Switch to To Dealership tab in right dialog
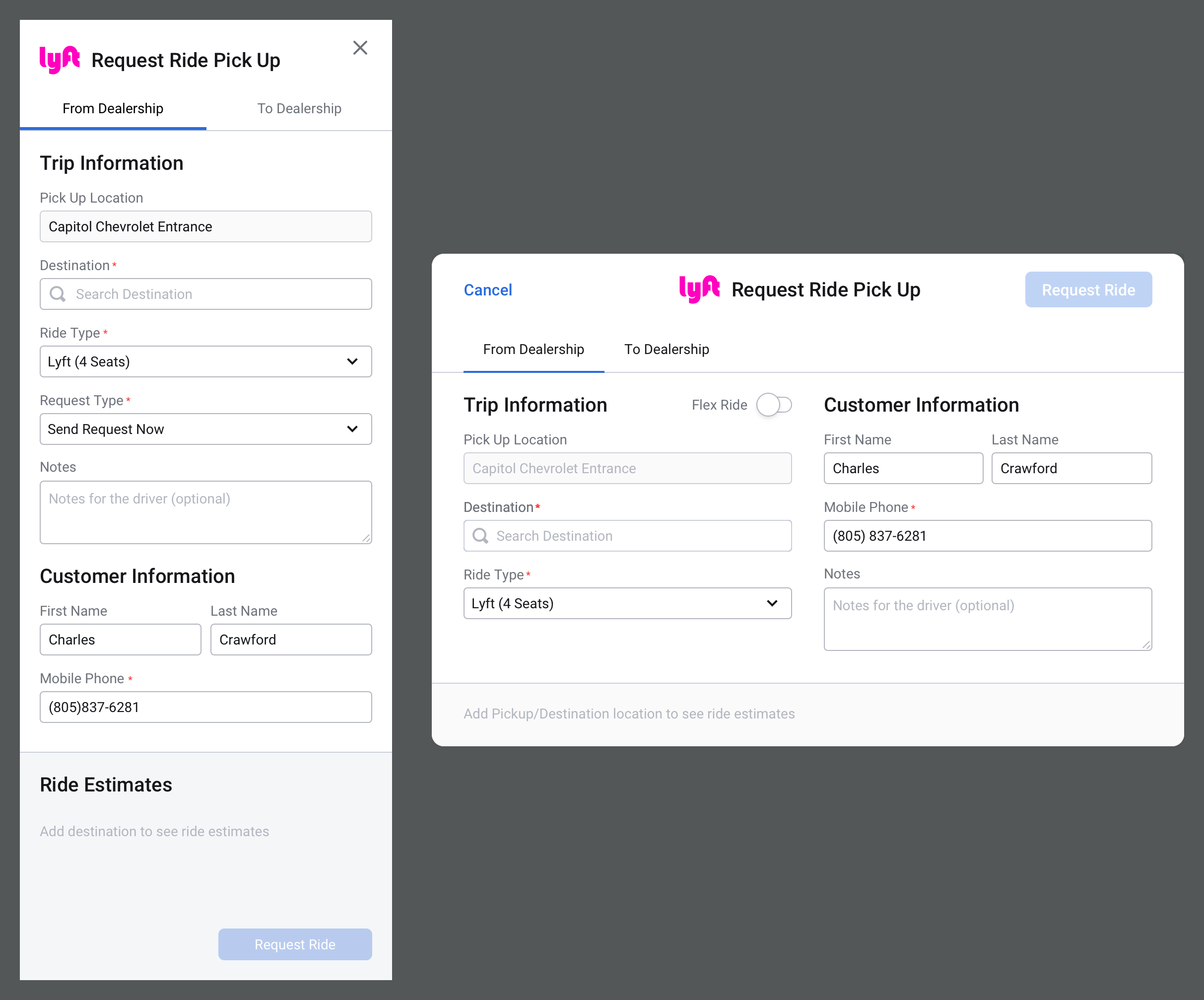This screenshot has width=1204, height=1000. coord(667,350)
